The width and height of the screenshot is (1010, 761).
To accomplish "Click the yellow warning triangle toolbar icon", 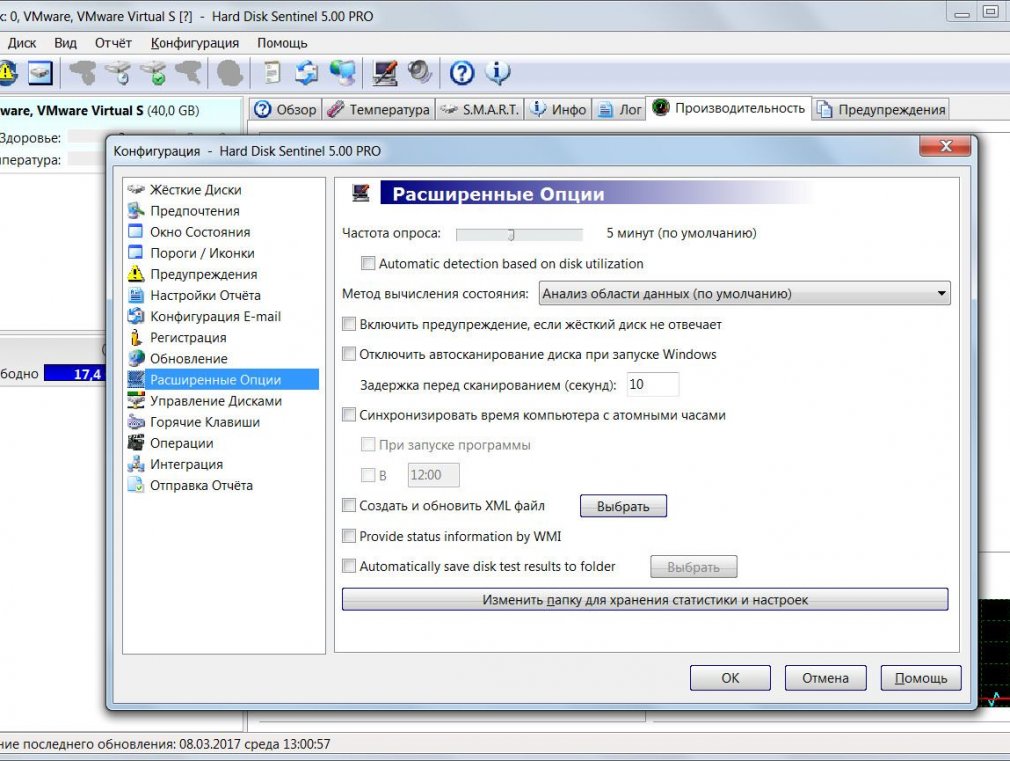I will click(6, 73).
